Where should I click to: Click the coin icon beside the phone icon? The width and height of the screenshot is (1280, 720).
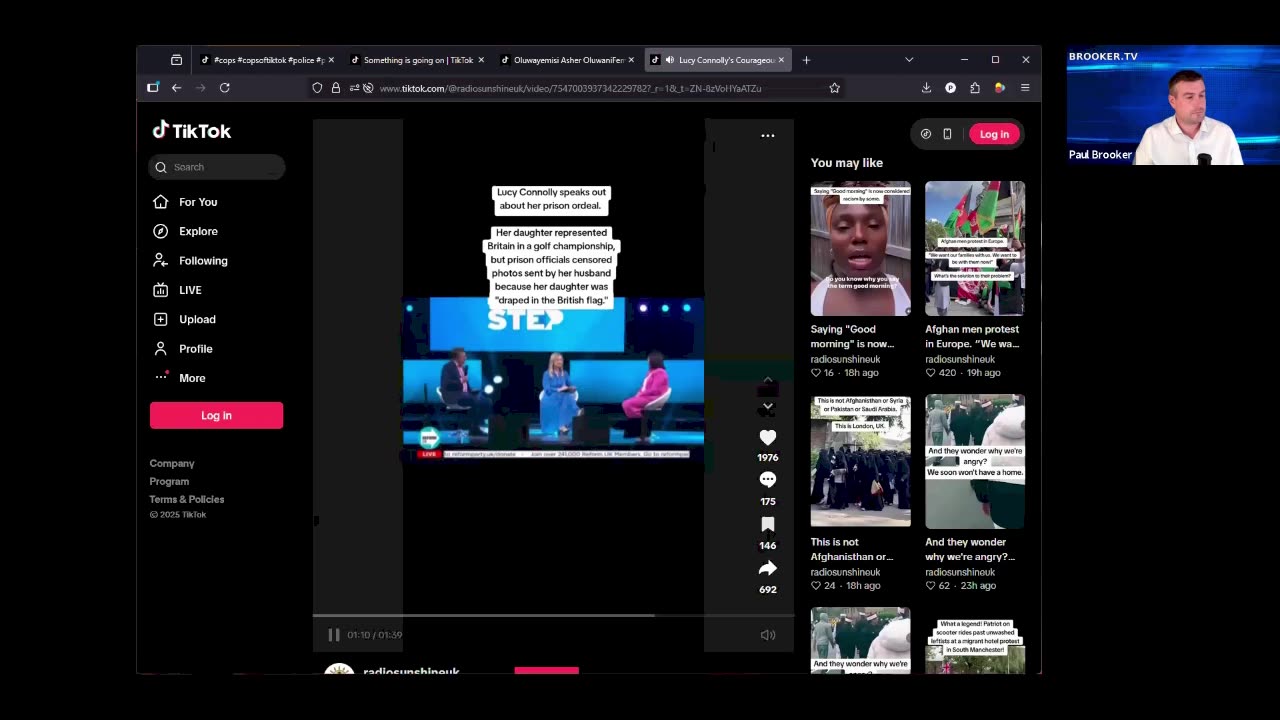[x=926, y=134]
